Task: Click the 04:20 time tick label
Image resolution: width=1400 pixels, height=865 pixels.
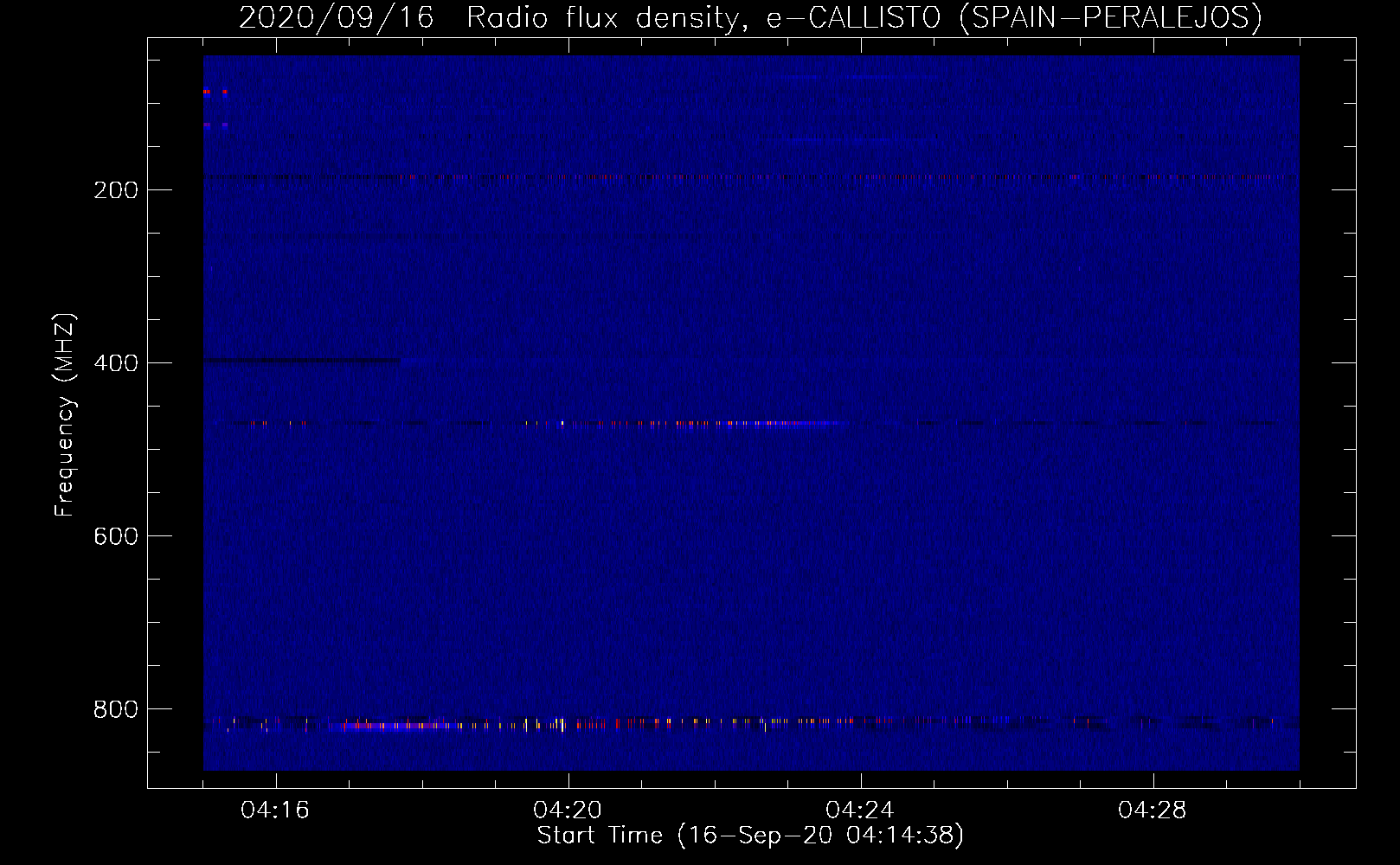Action: tap(568, 811)
